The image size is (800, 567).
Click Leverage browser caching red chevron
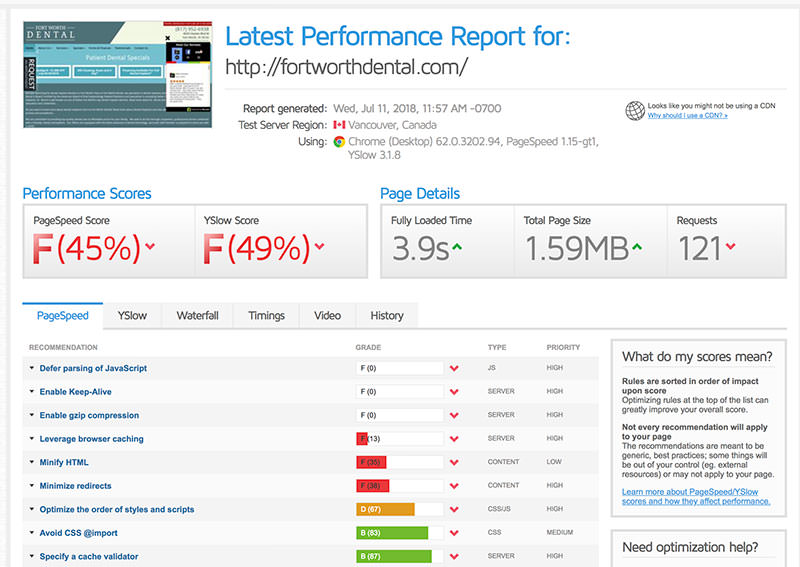[454, 438]
